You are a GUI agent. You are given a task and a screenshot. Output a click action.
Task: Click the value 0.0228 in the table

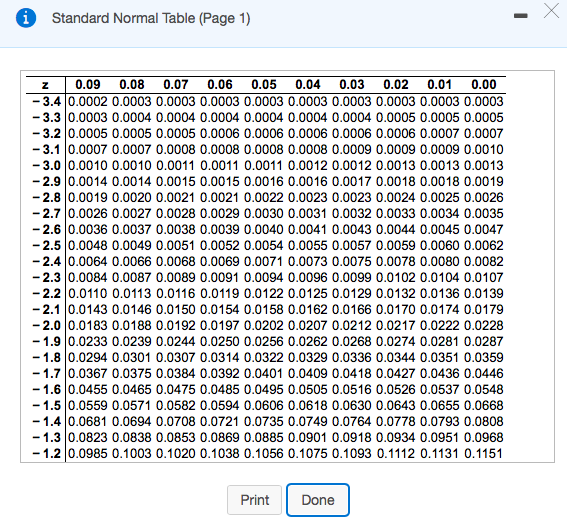484,325
